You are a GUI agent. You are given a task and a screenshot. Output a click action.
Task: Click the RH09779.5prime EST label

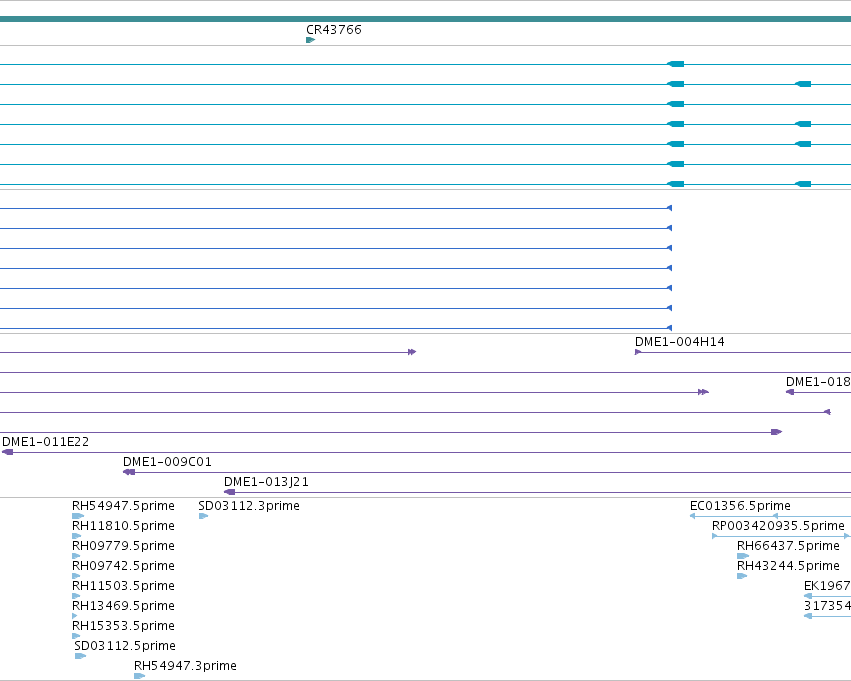click(x=123, y=546)
